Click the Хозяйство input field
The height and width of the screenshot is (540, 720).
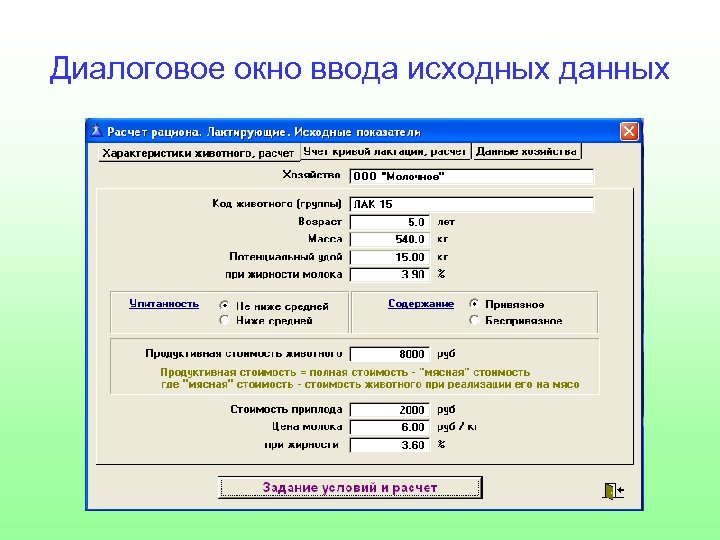coord(472,176)
